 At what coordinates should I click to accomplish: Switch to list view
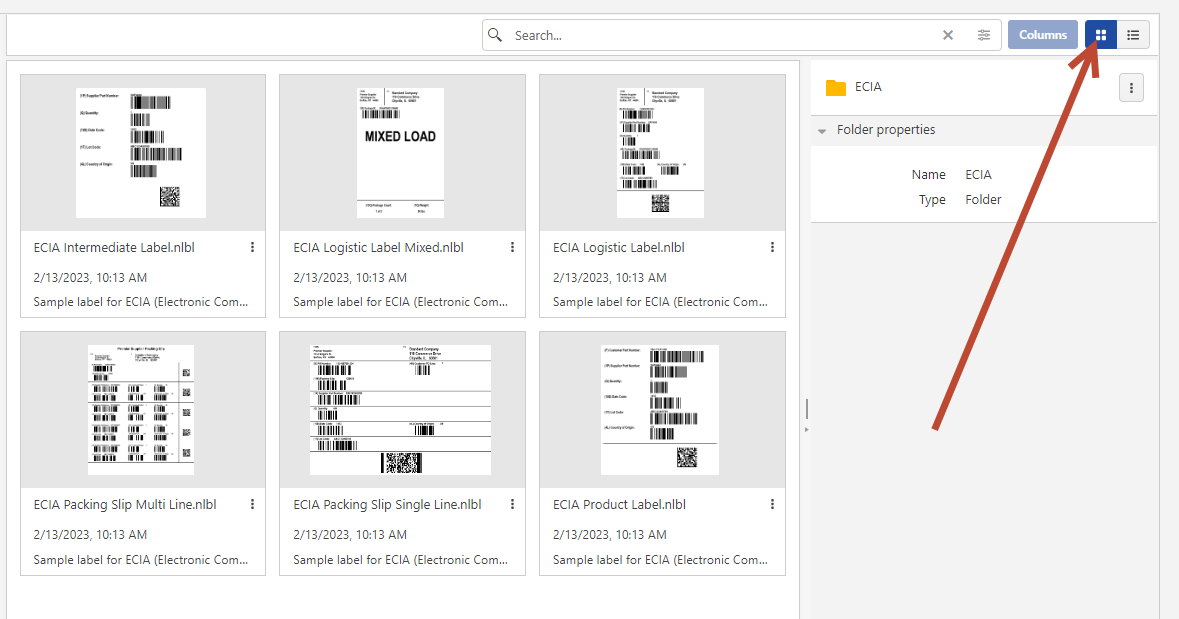click(1133, 35)
